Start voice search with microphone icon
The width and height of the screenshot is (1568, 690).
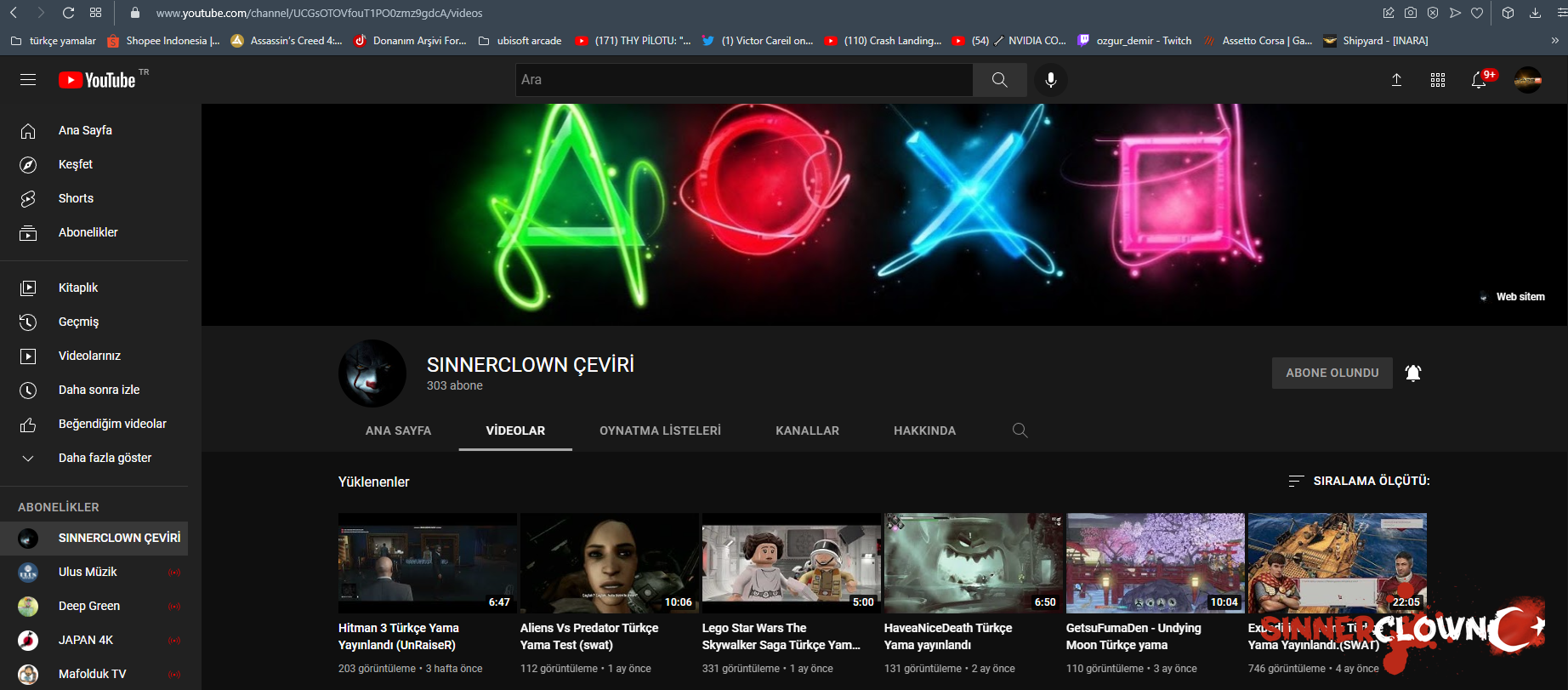pos(1051,80)
